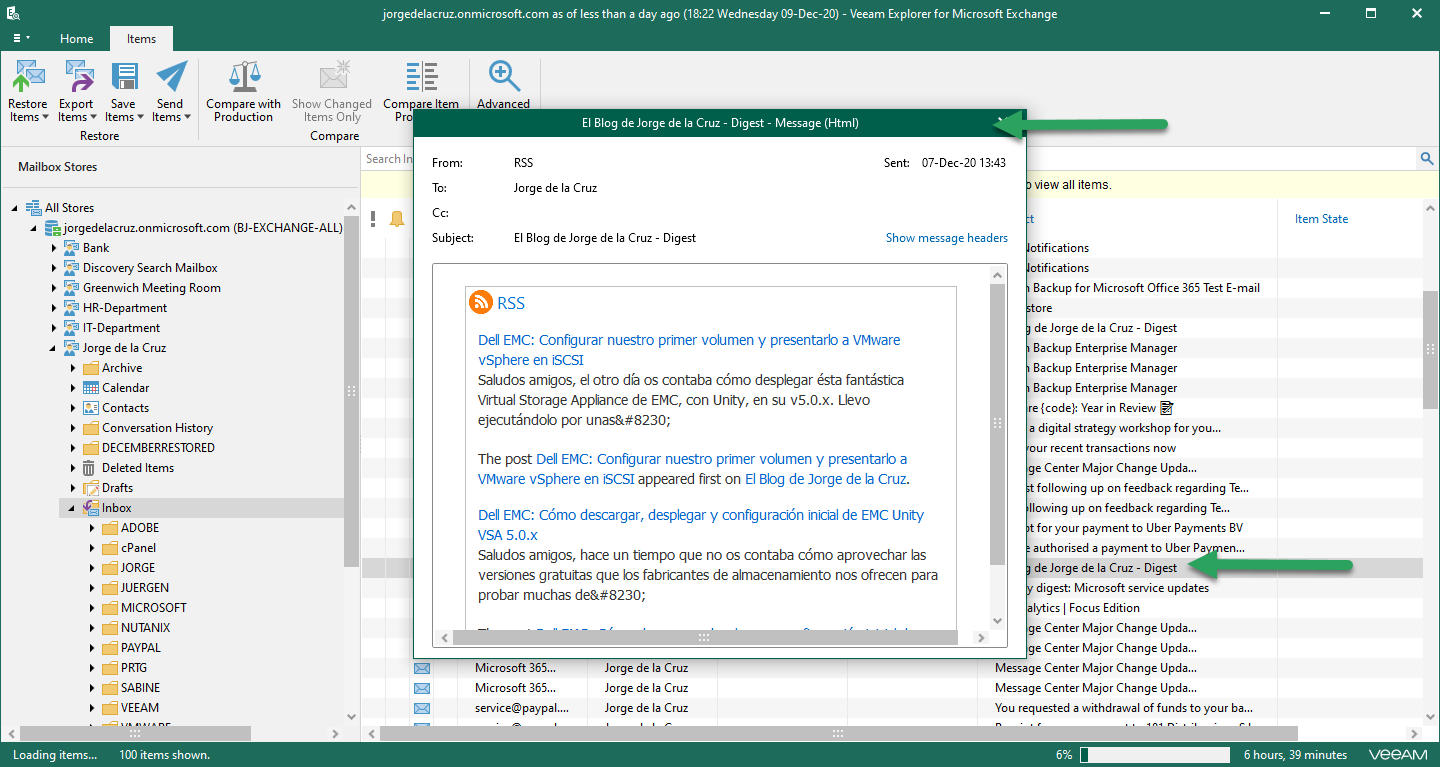Open the Export Items tool
The height and width of the screenshot is (767, 1440).
coord(76,91)
